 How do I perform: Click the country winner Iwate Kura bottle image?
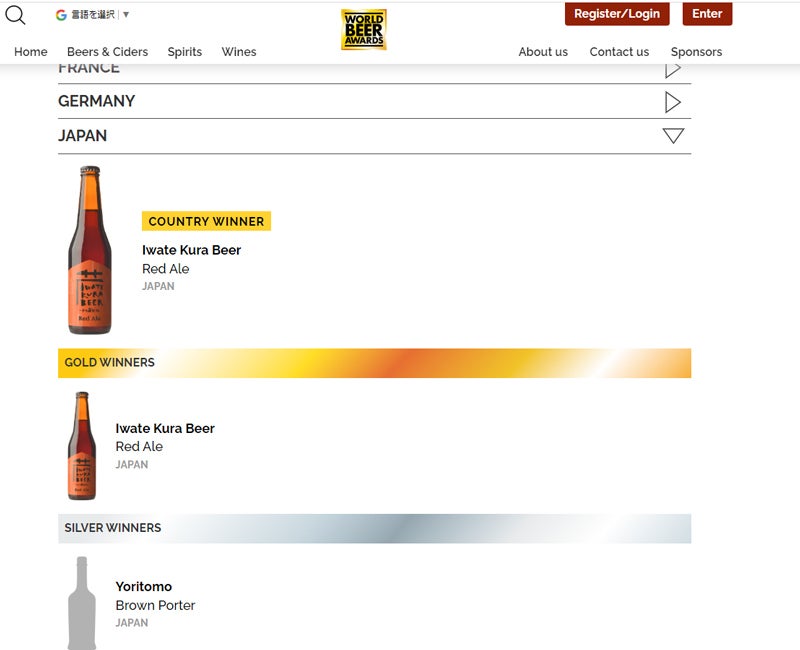(x=90, y=250)
